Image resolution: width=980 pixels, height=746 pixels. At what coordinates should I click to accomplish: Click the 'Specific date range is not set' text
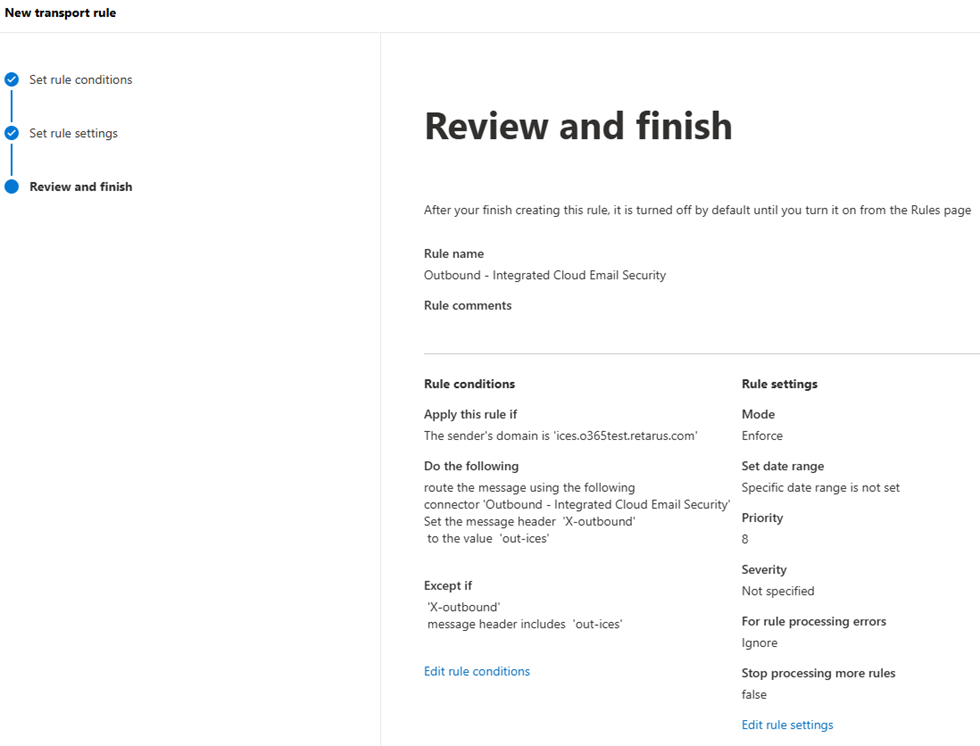pos(820,488)
